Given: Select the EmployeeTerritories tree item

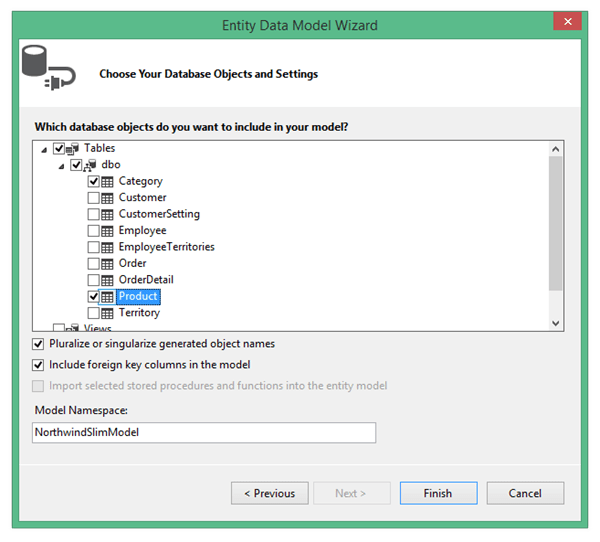Looking at the screenshot, I should (x=166, y=247).
